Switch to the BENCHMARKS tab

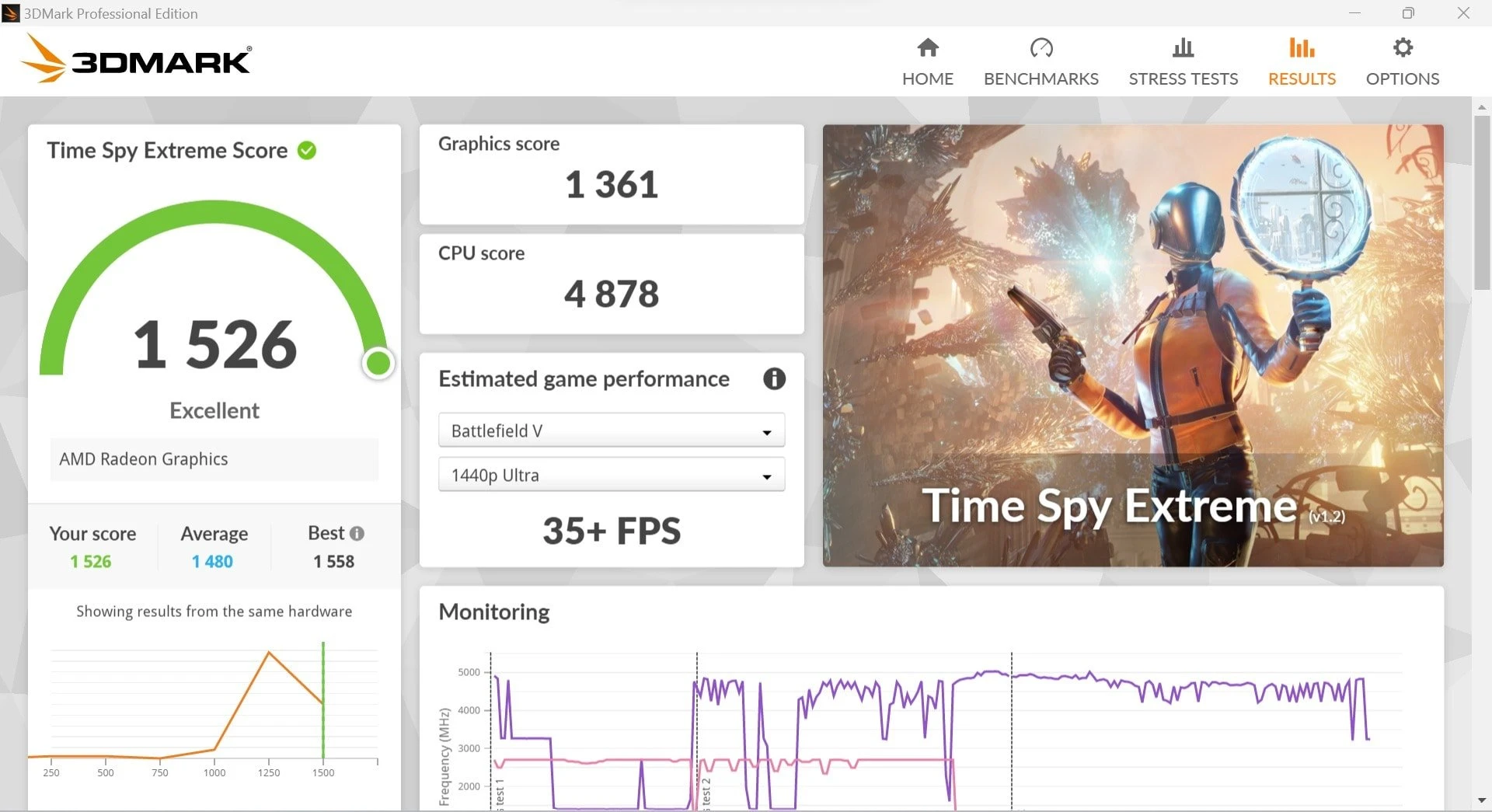coord(1041,62)
